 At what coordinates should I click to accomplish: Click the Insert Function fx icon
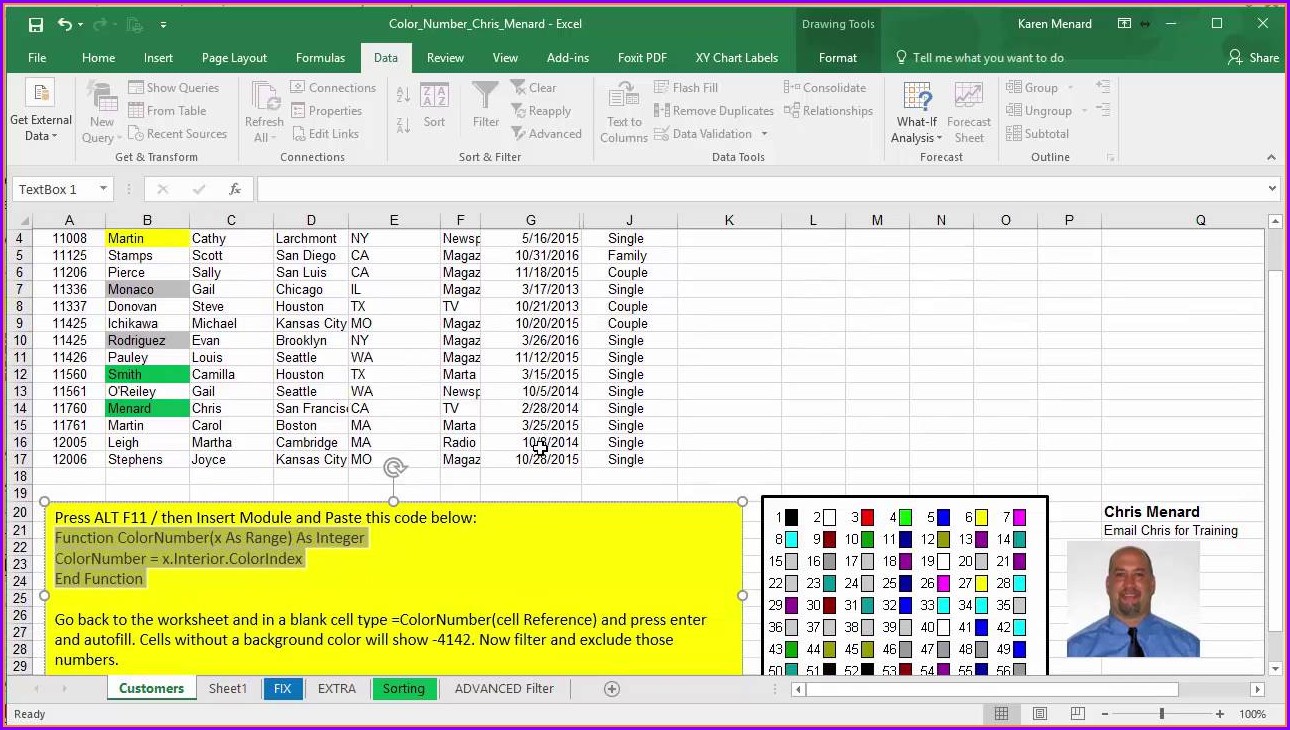tap(235, 189)
